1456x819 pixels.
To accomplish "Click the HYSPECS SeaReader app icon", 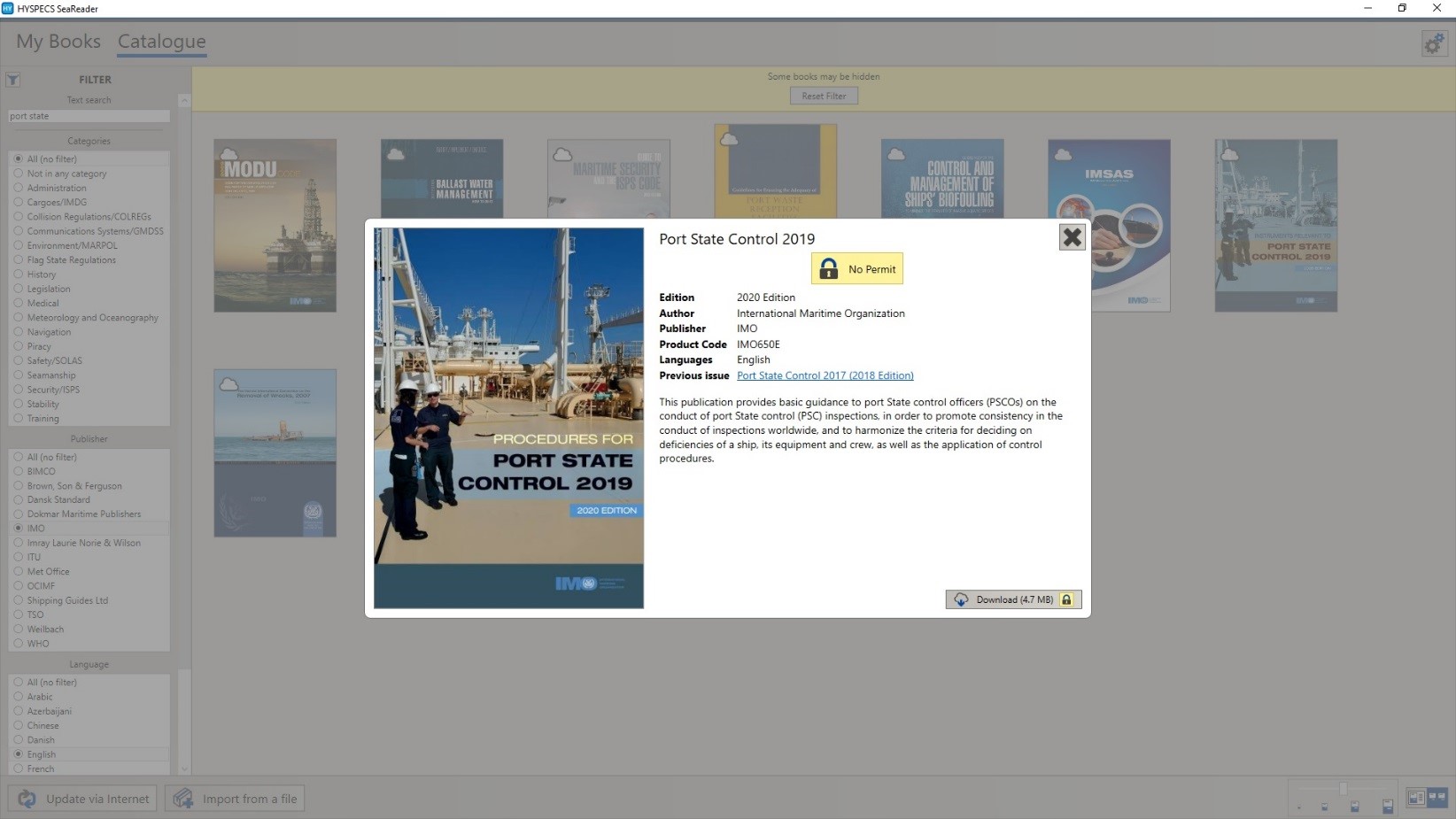I will tap(8, 8).
